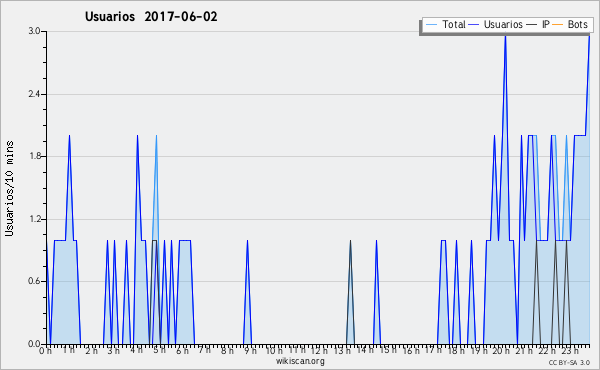The height and width of the screenshot is (370, 600).
Task: Click the '2 h' x-axis label
Action: point(91,350)
